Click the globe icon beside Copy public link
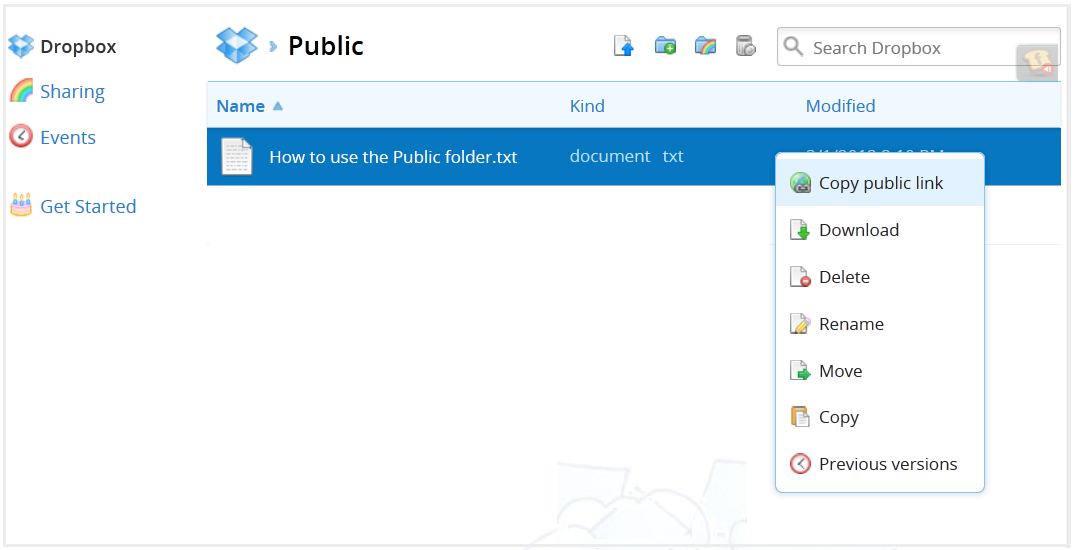This screenshot has height=550, width=1075. [800, 183]
